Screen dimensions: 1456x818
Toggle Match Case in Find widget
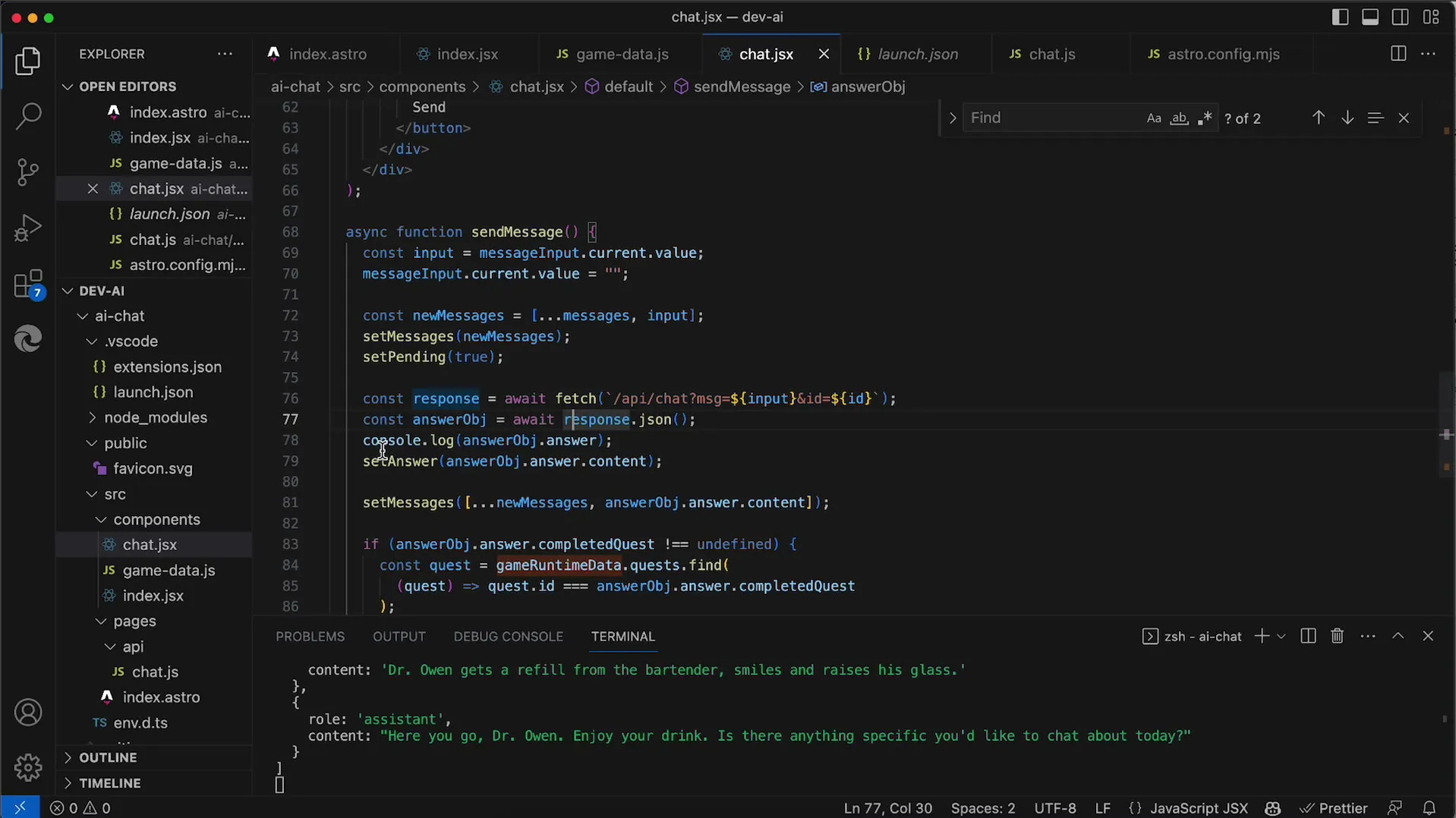click(x=1154, y=118)
